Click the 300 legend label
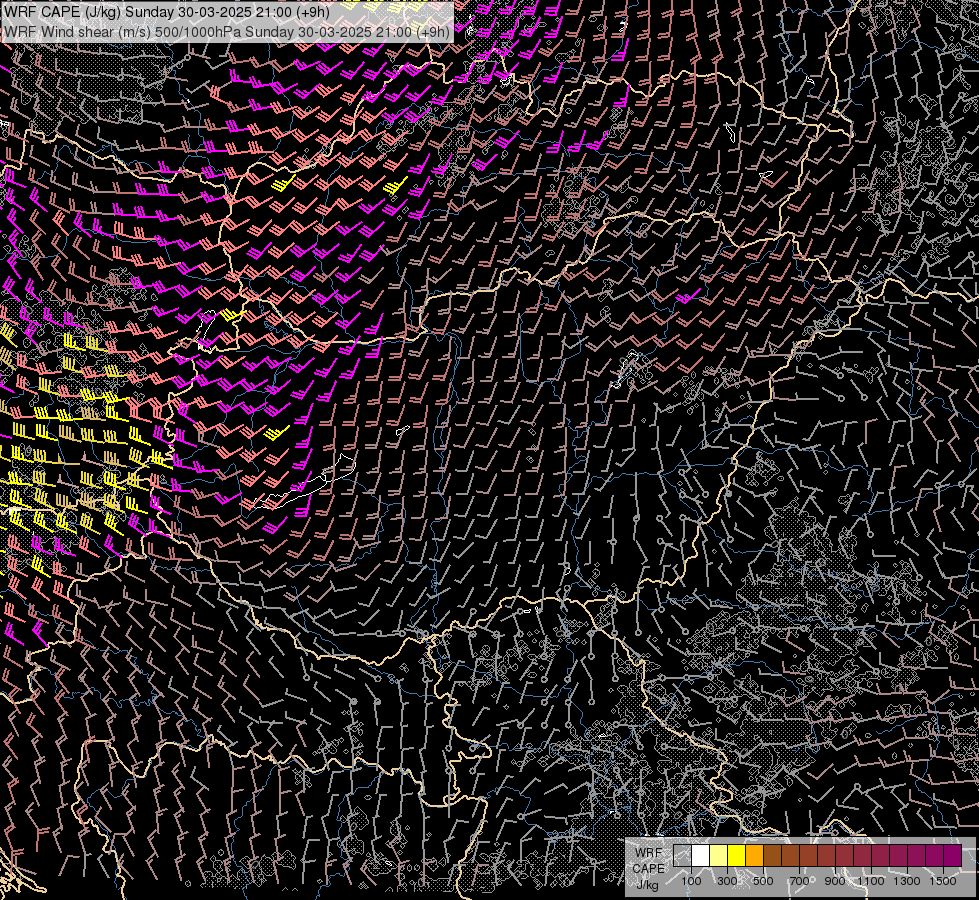Viewport: 979px width, 900px height. pos(727,881)
